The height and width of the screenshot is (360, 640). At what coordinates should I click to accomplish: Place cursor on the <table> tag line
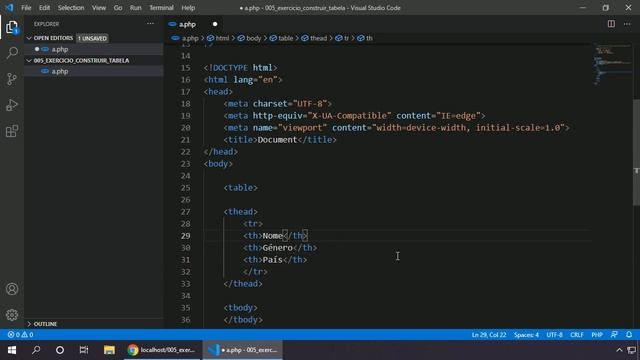pos(240,188)
